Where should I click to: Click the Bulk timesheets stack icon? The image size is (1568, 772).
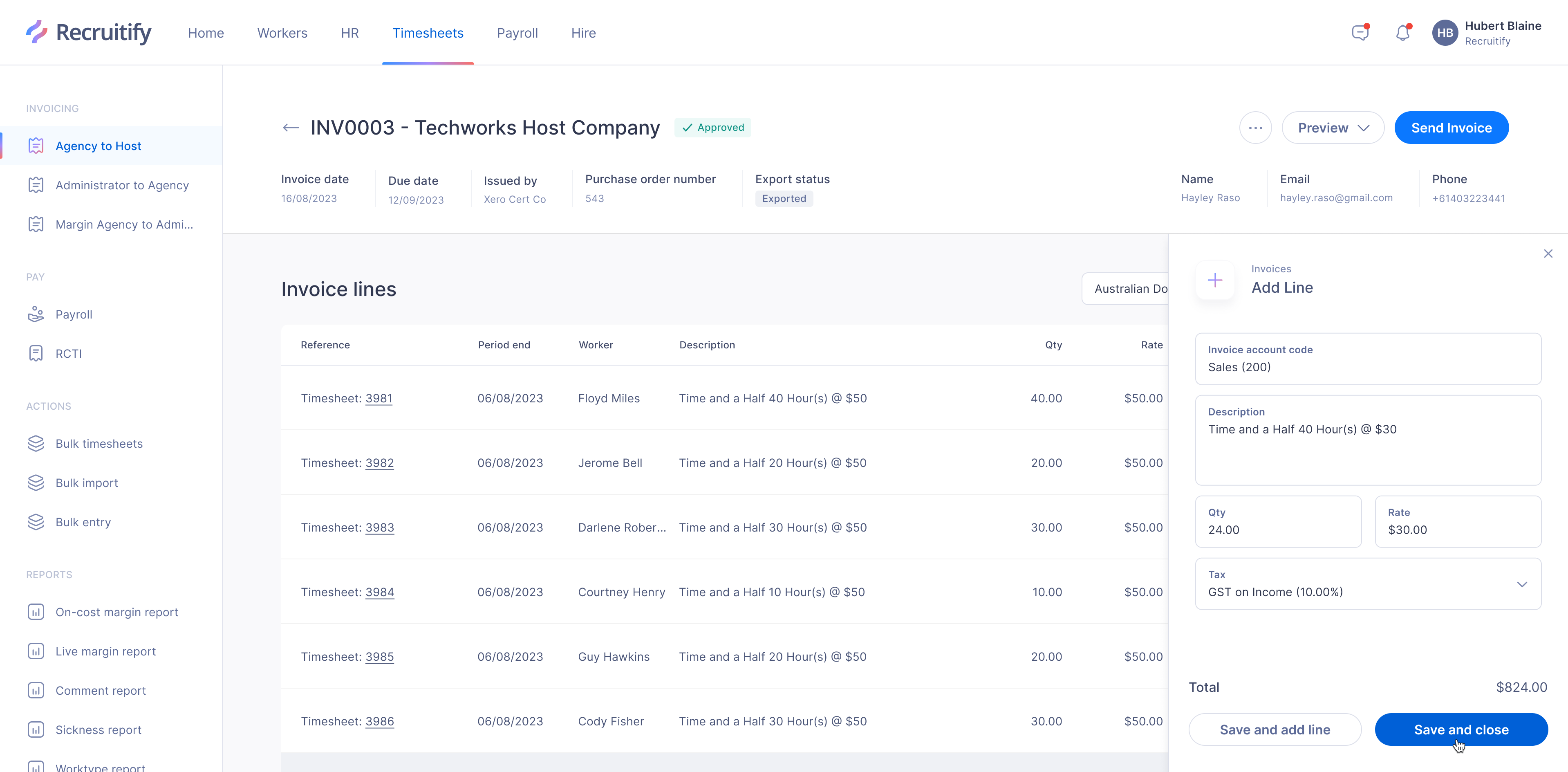[36, 443]
